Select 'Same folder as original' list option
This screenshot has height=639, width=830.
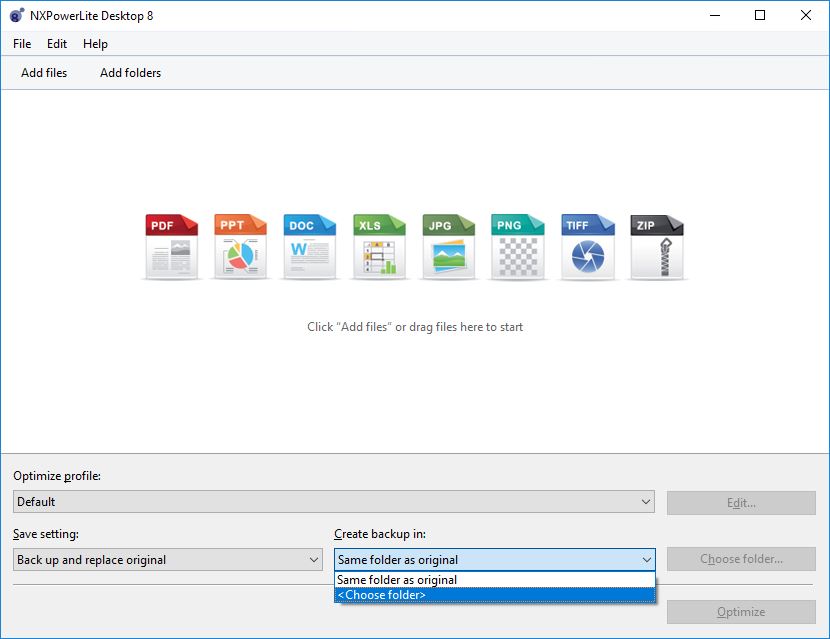pos(494,580)
